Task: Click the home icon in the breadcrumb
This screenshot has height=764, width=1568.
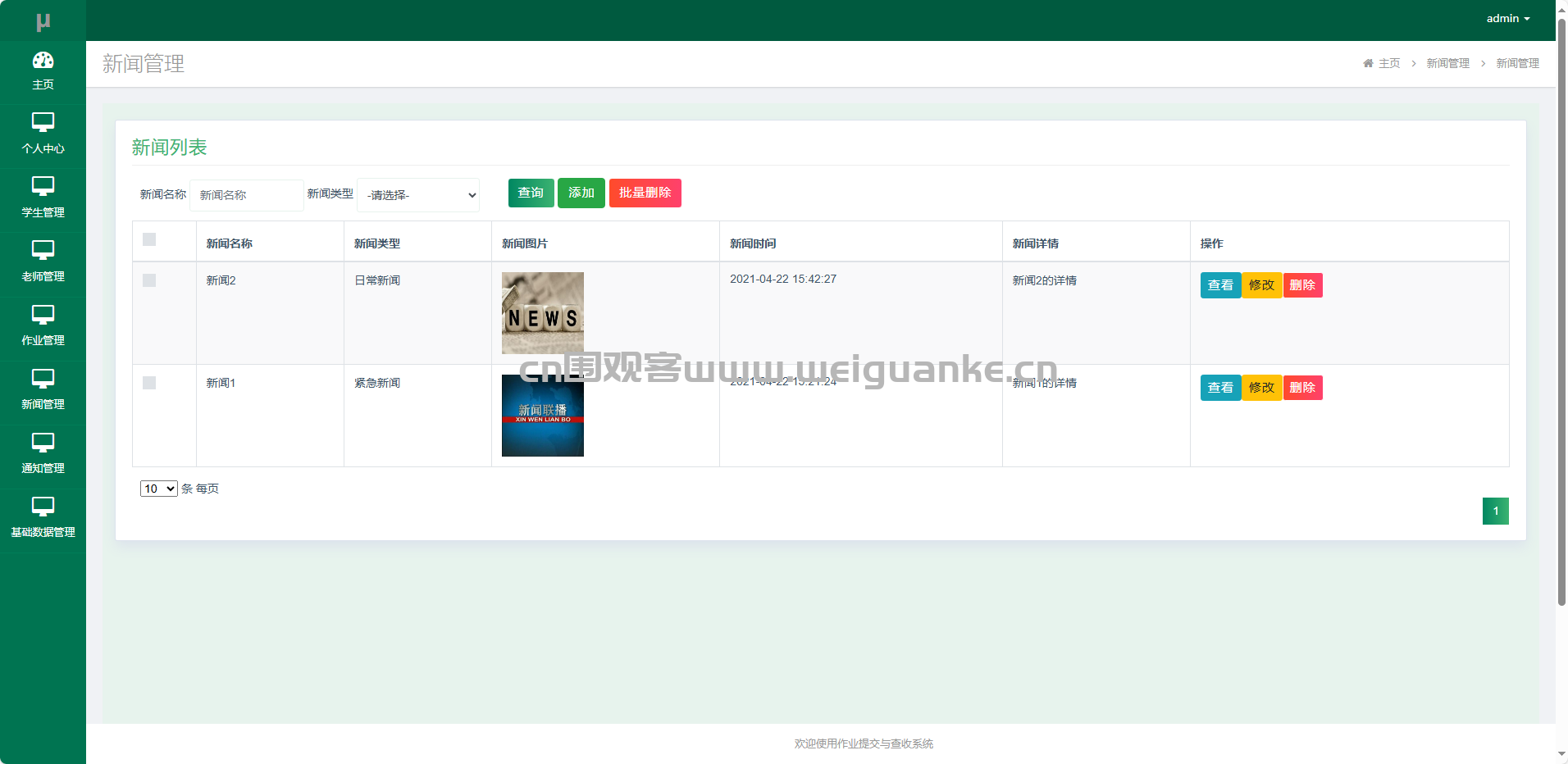Action: point(1368,63)
